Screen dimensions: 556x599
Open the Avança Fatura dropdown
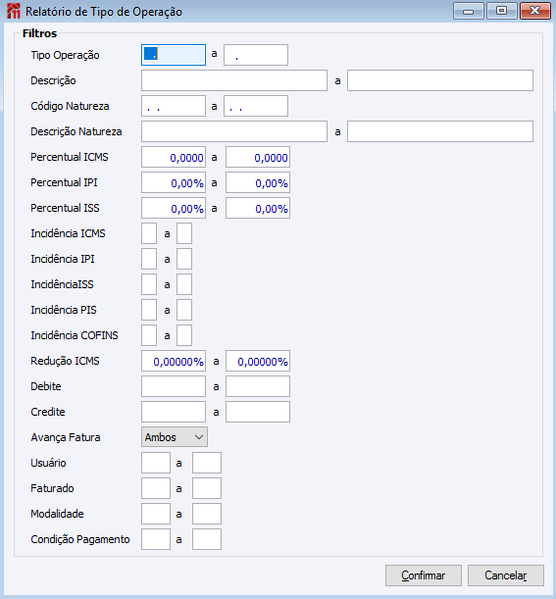(174, 437)
